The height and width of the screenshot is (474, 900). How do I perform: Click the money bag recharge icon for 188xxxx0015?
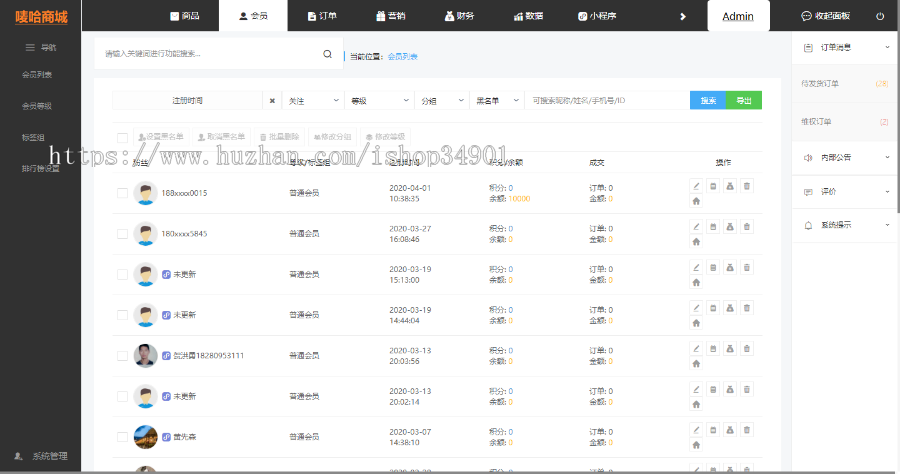pyautogui.click(x=730, y=186)
